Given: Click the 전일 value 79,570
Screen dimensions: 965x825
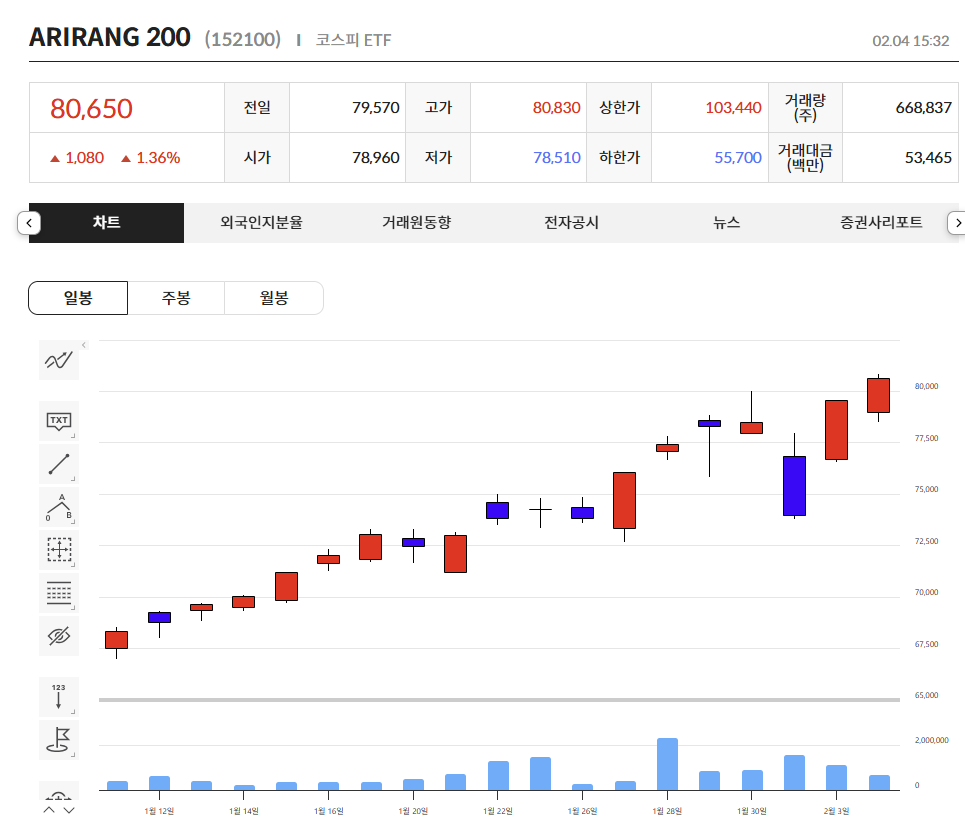Looking at the screenshot, I should tap(375, 108).
